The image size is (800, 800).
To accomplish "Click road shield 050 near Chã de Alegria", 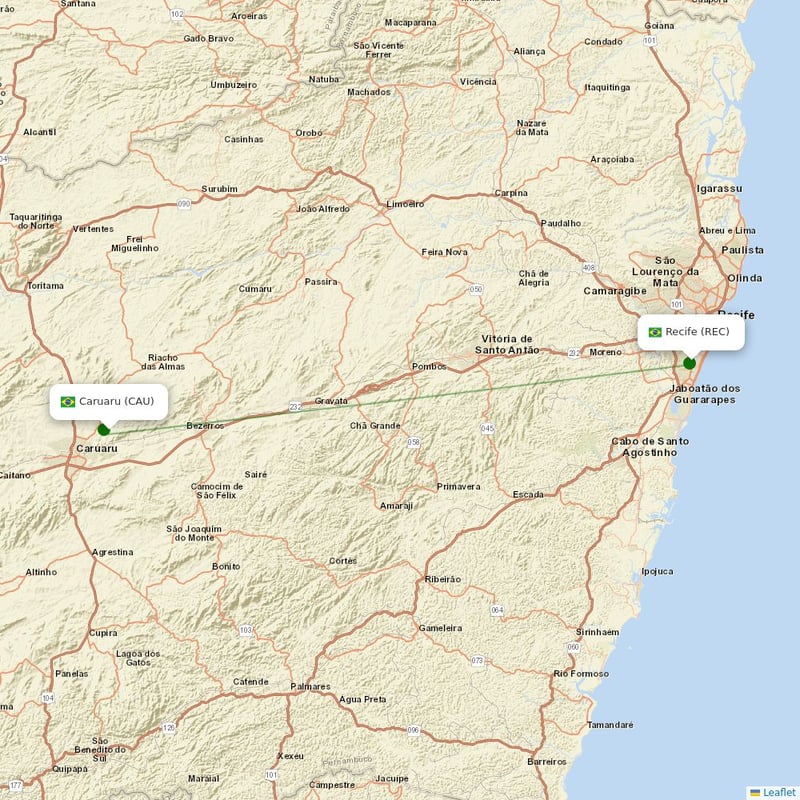I will (476, 289).
